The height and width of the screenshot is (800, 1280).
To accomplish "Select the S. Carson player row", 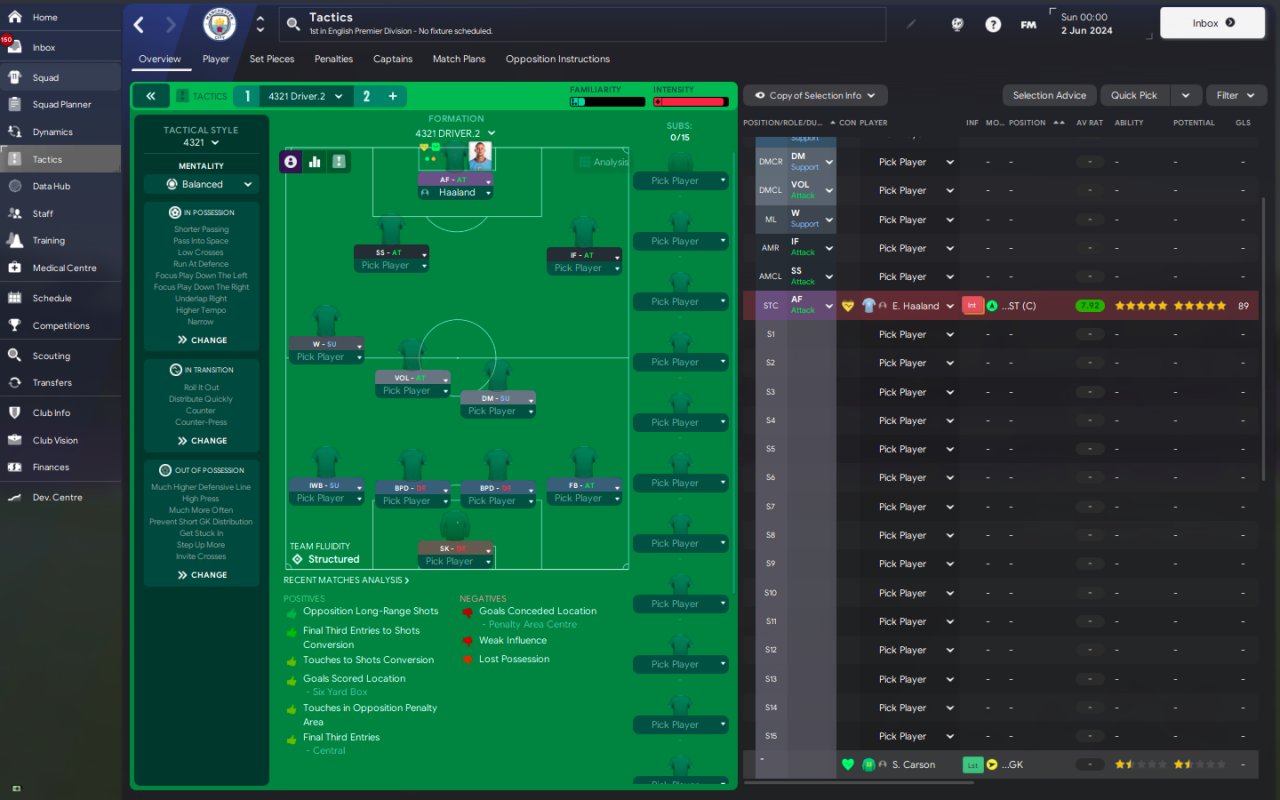I will pyautogui.click(x=1000, y=765).
